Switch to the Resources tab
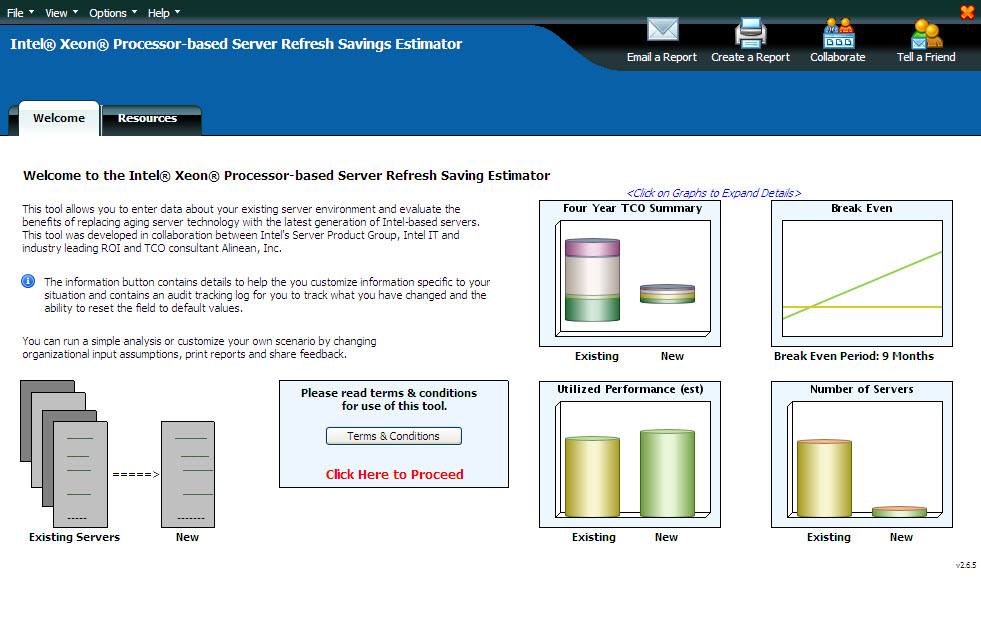The width and height of the screenshot is (981, 624). (151, 118)
